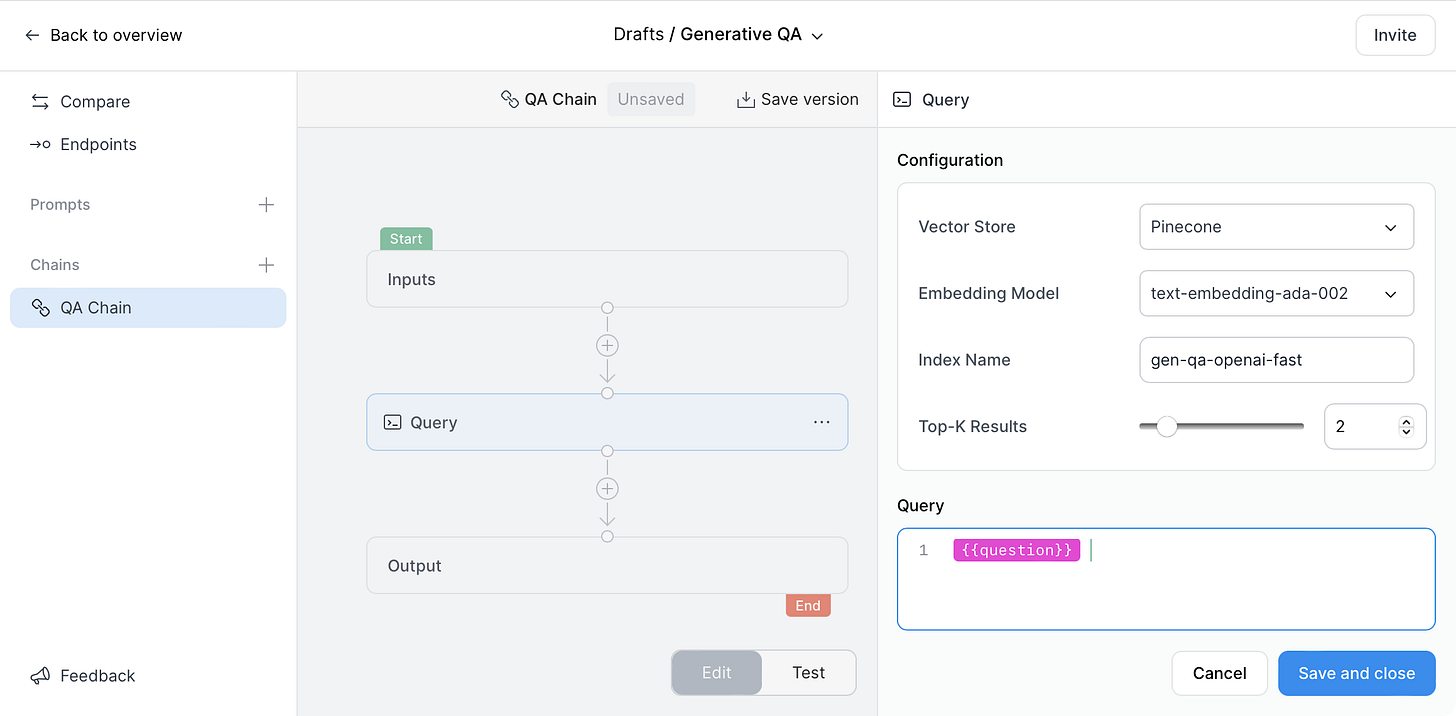Add a new prompt with plus icon
The height and width of the screenshot is (716, 1456).
(x=266, y=205)
